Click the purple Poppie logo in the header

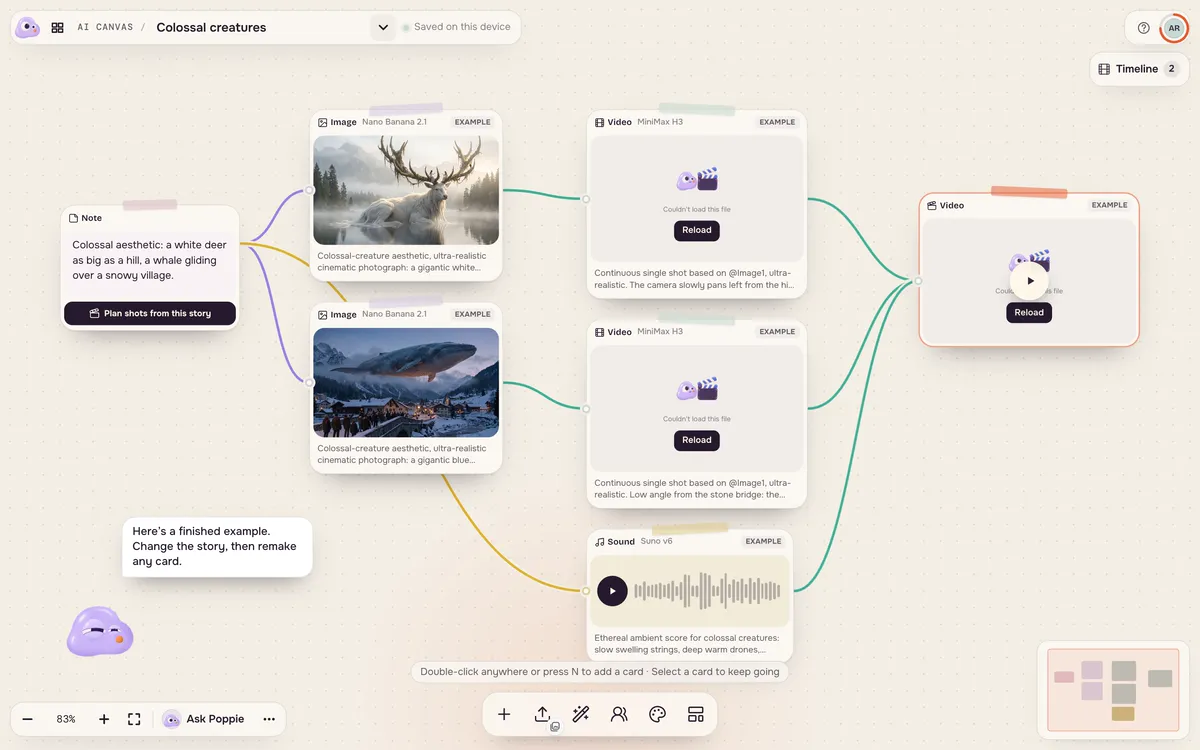(x=28, y=28)
